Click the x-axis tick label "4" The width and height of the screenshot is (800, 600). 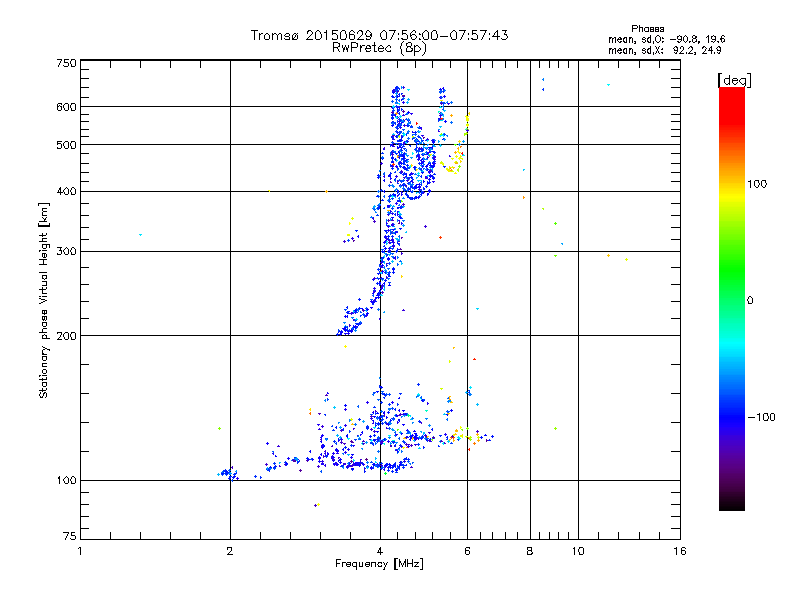click(380, 551)
